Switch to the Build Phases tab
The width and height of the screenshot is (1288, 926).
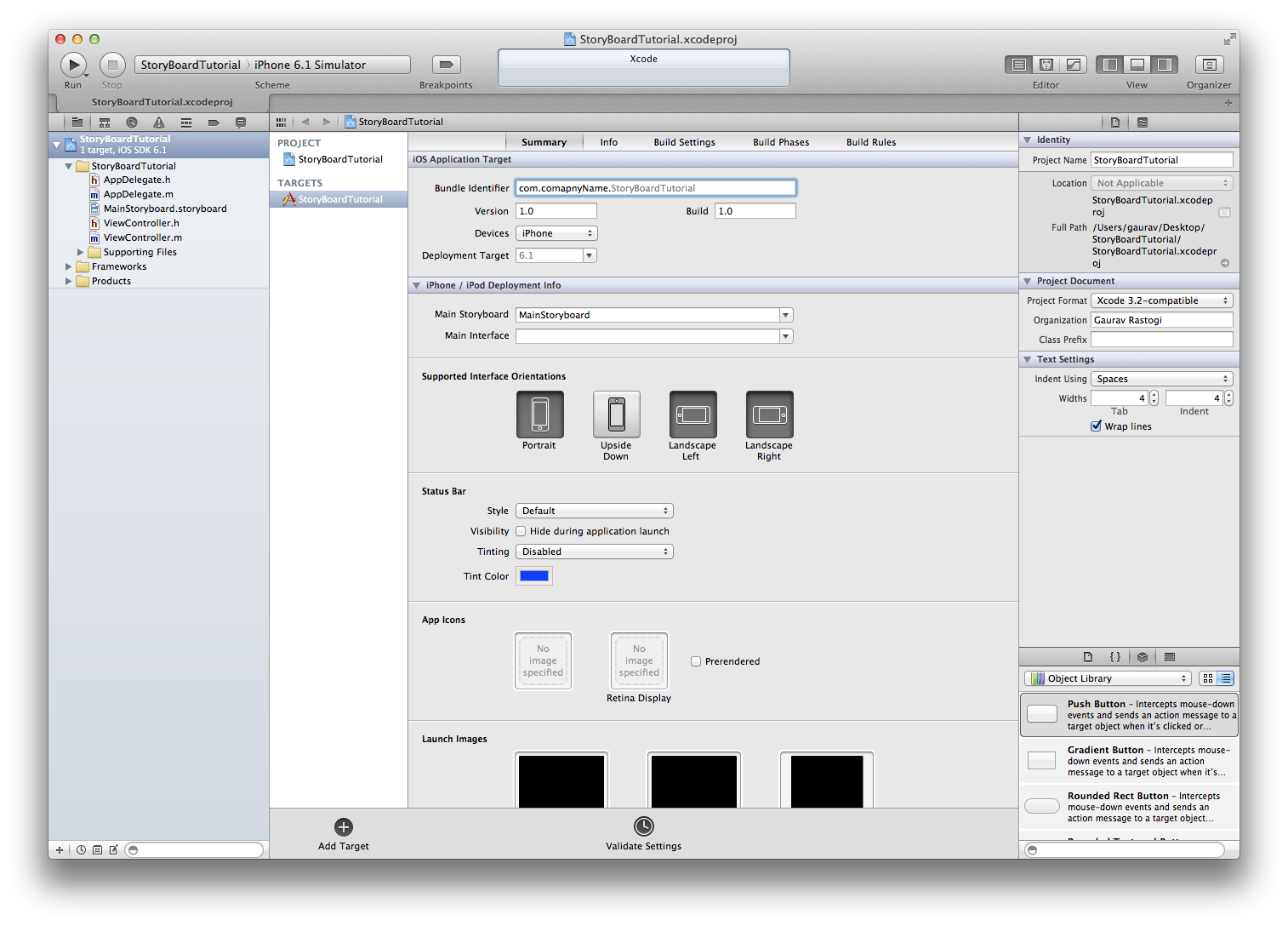[780, 142]
